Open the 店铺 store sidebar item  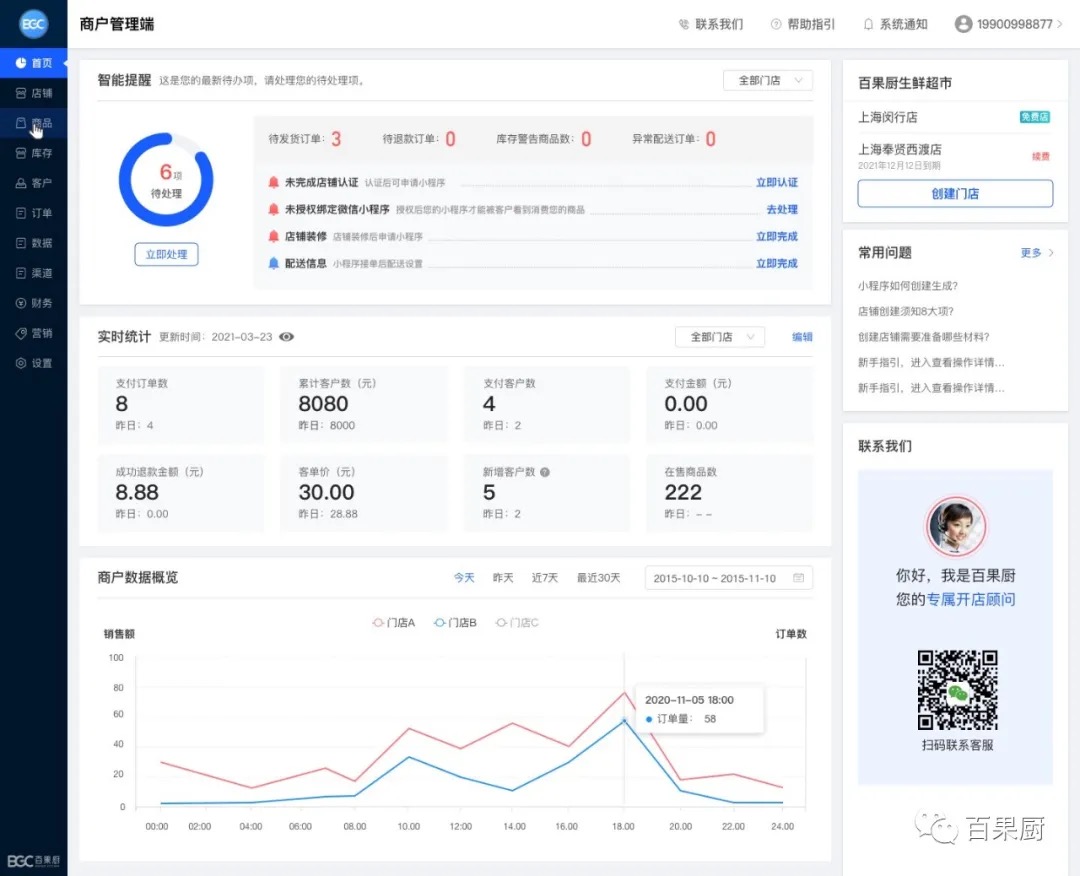(34, 93)
